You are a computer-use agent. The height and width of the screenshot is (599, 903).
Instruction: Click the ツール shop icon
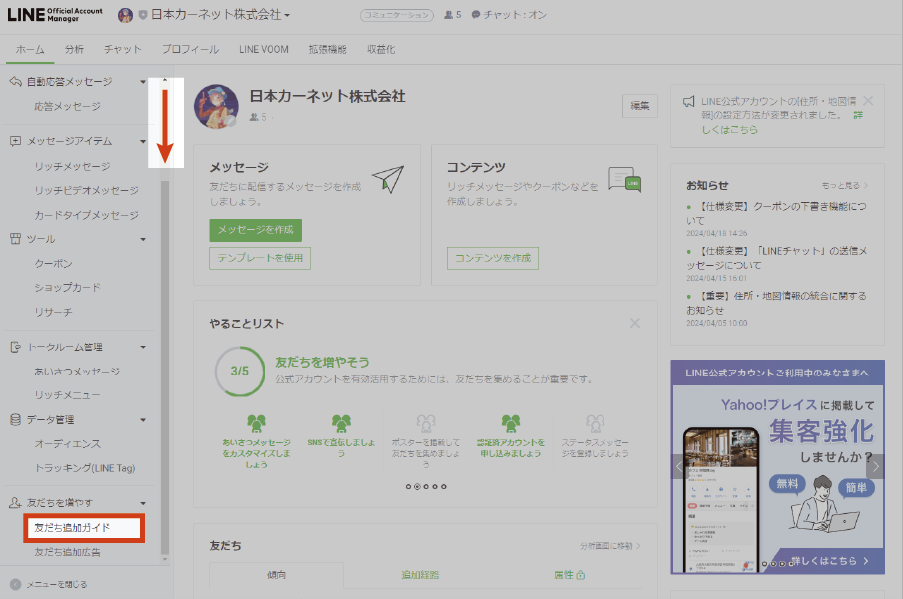point(16,239)
